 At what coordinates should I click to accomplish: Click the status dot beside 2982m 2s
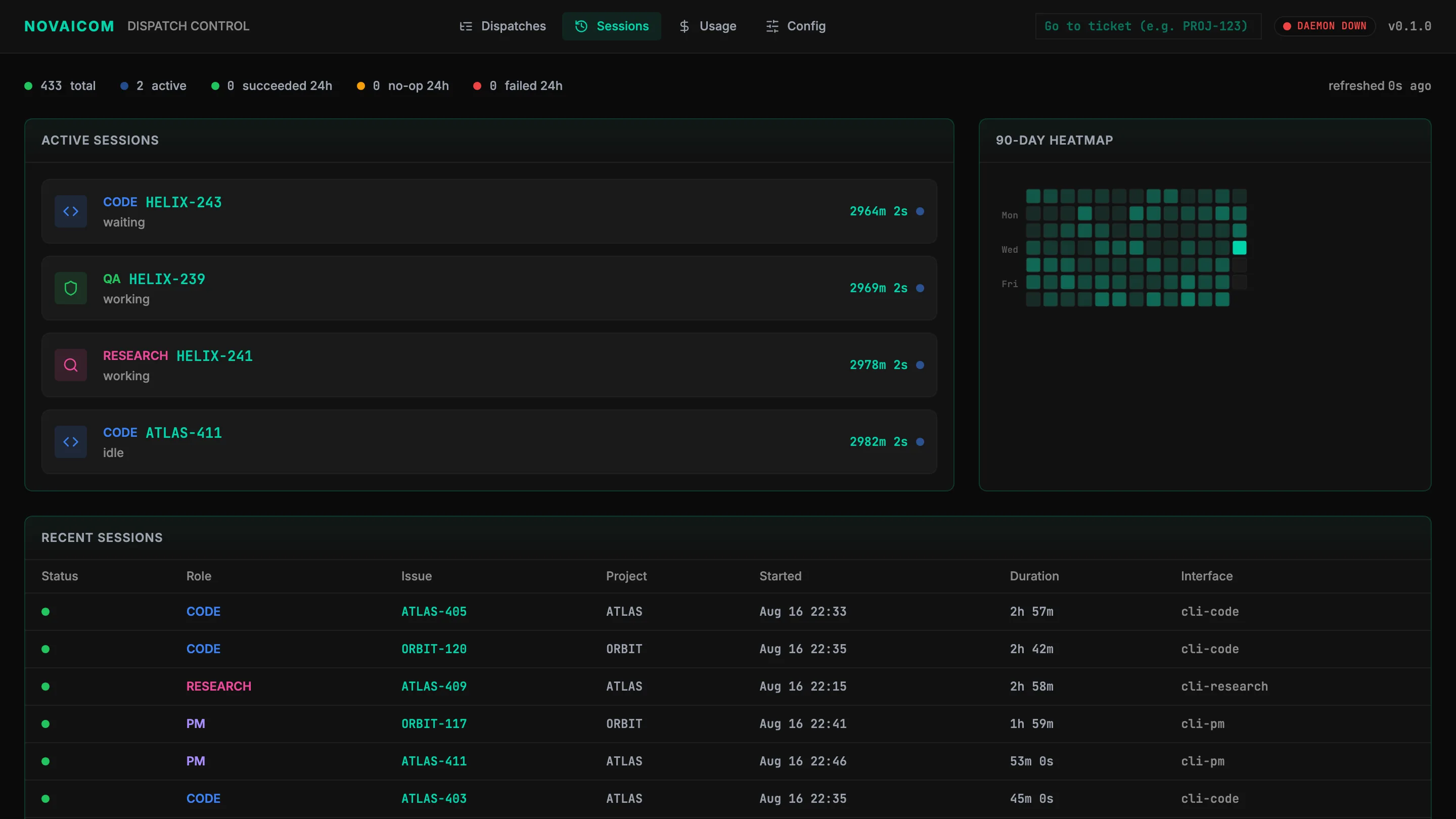920,442
